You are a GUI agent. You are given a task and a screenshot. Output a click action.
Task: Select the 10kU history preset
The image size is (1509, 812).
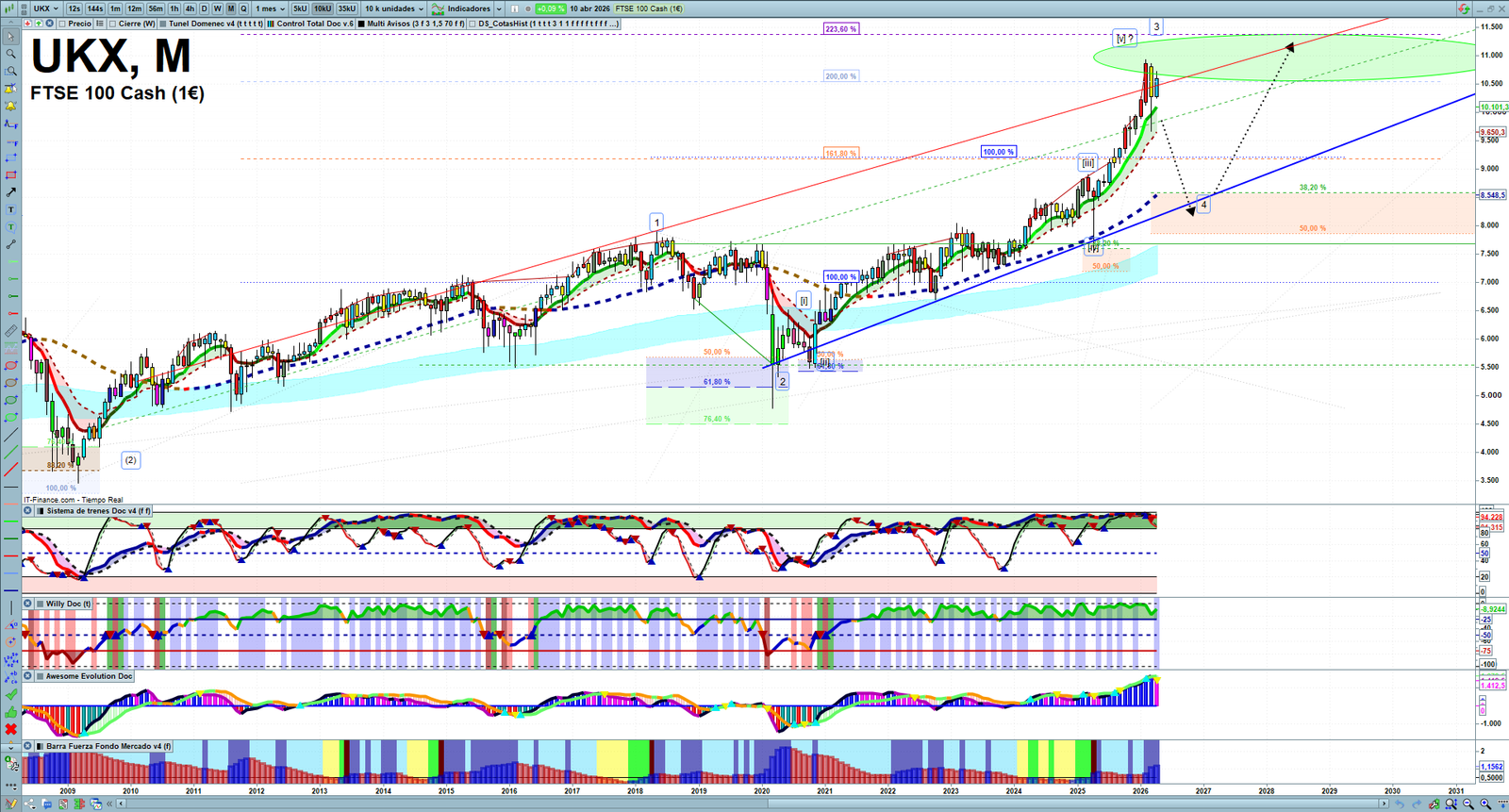click(323, 8)
